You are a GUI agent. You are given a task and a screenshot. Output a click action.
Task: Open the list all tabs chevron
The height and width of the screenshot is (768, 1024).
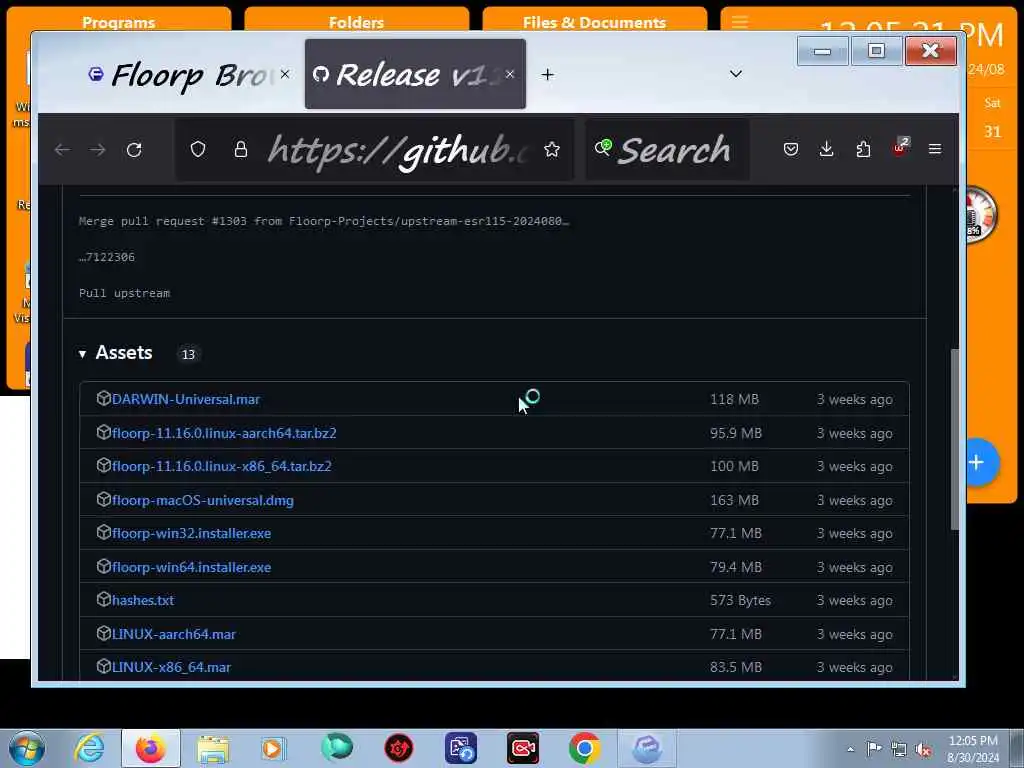[x=736, y=74]
